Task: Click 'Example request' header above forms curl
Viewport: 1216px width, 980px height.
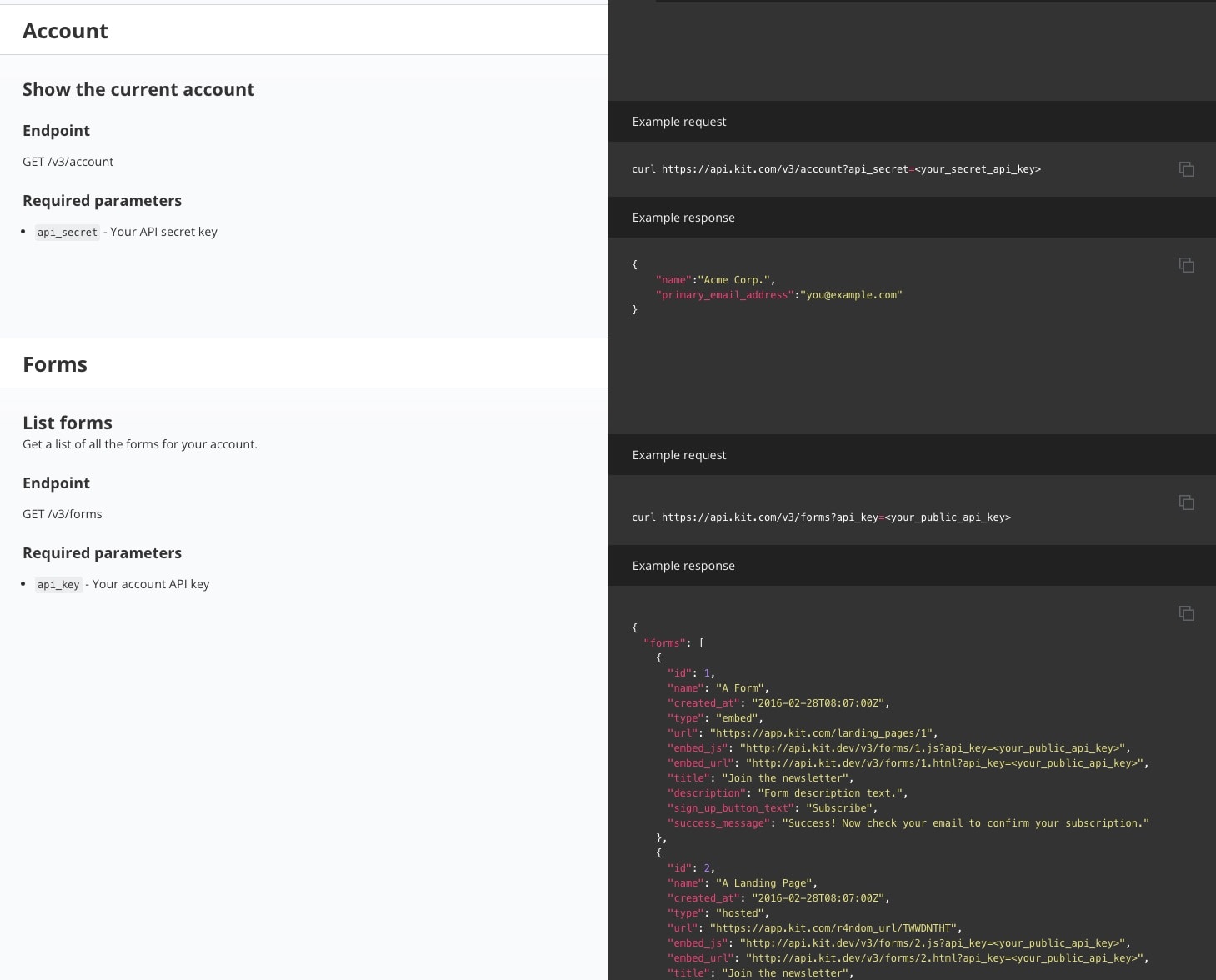Action: point(679,455)
